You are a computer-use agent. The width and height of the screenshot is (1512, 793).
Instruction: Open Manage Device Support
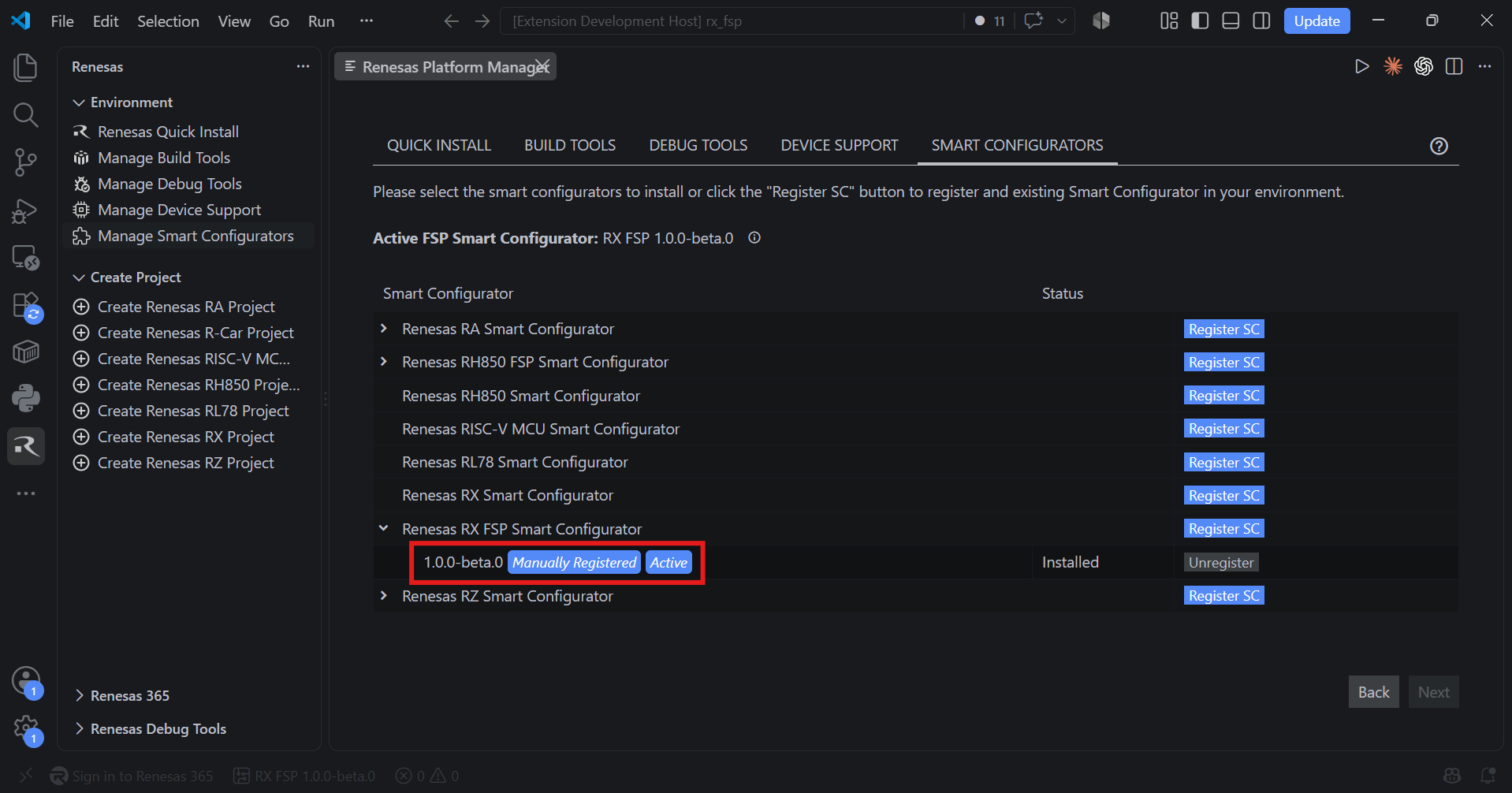coord(179,210)
